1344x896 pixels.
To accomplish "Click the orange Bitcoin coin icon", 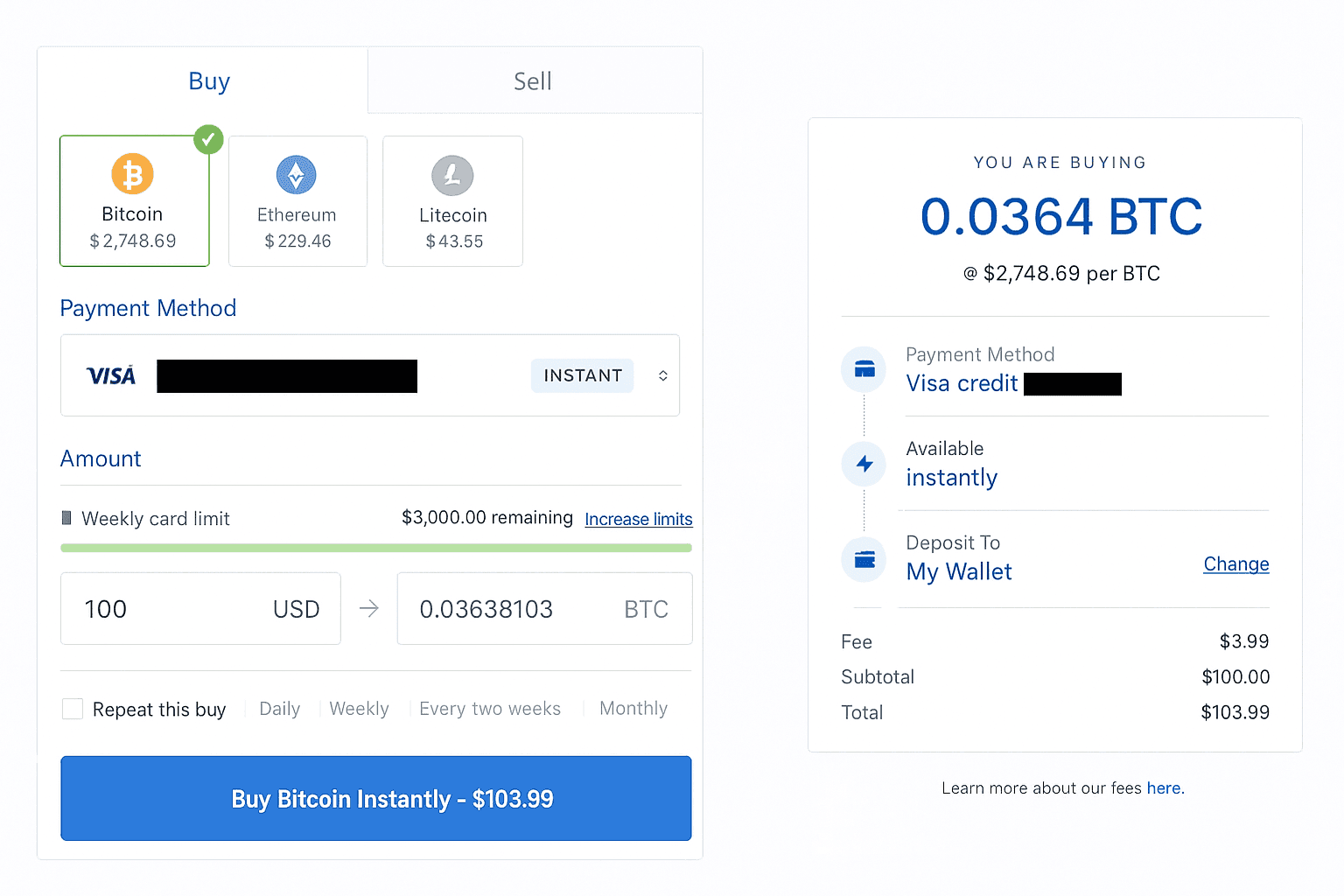I will click(x=132, y=174).
